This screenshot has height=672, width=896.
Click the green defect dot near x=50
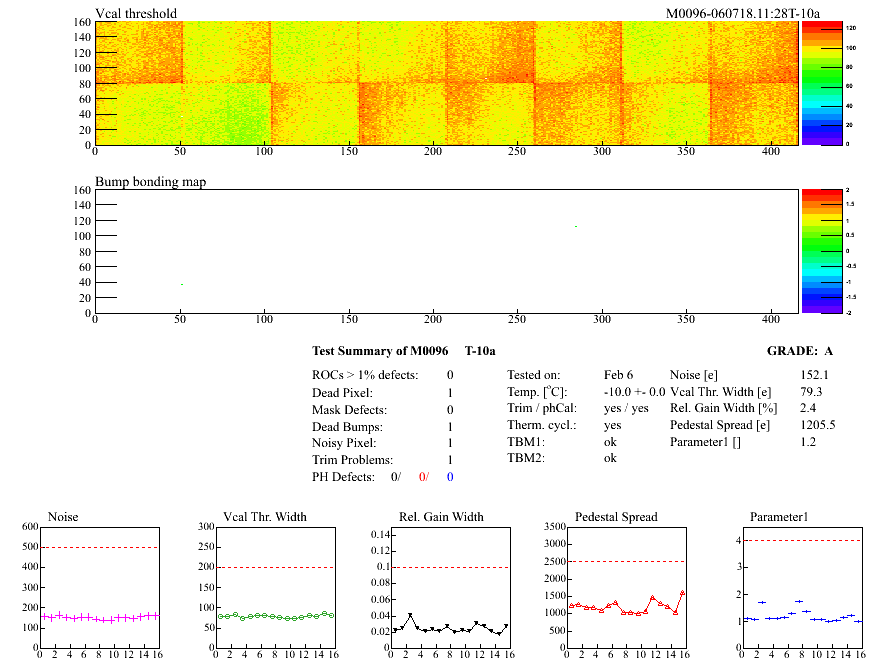pyautogui.click(x=181, y=285)
